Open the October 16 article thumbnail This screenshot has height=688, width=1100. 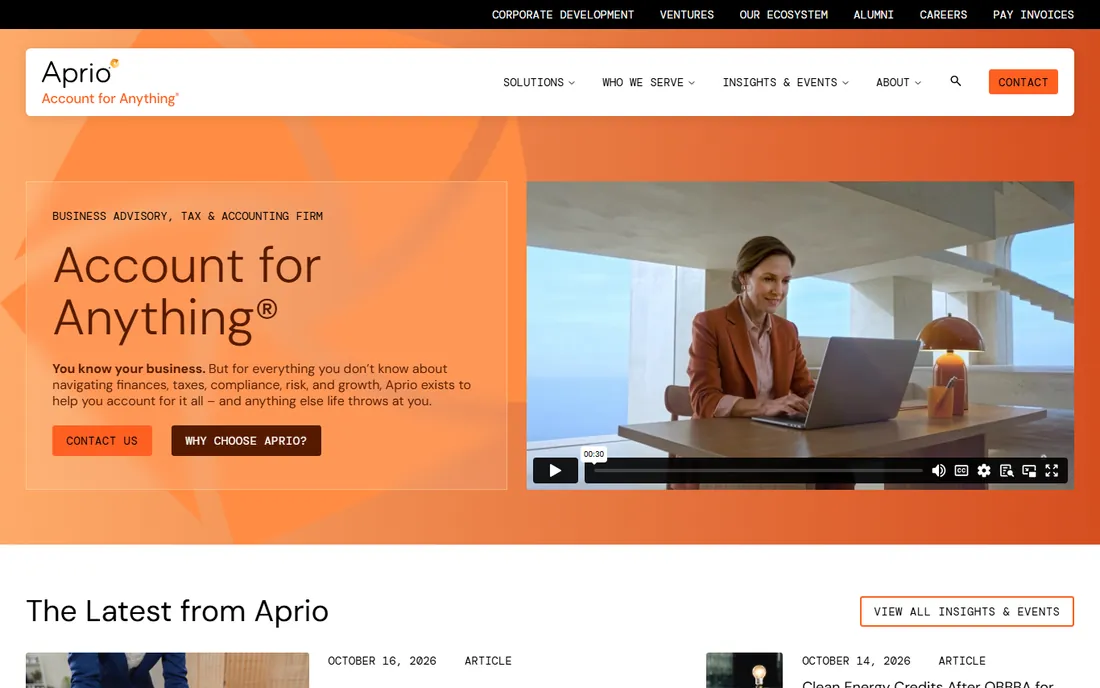click(167, 670)
